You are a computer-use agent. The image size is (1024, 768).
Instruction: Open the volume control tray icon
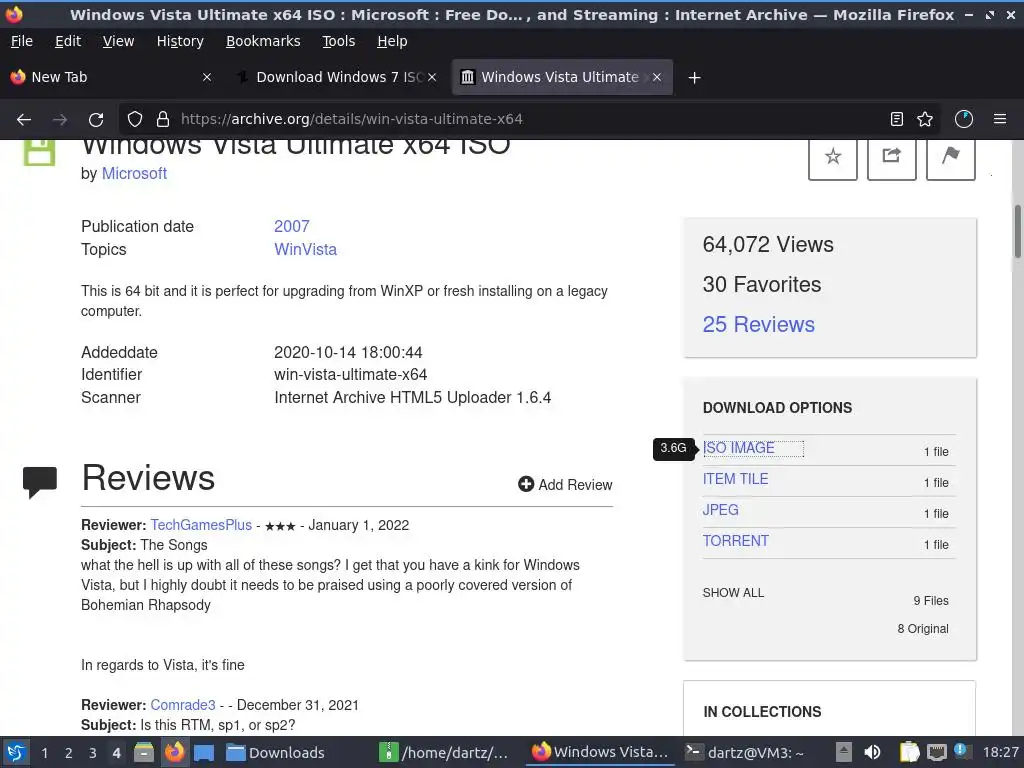pos(872,752)
